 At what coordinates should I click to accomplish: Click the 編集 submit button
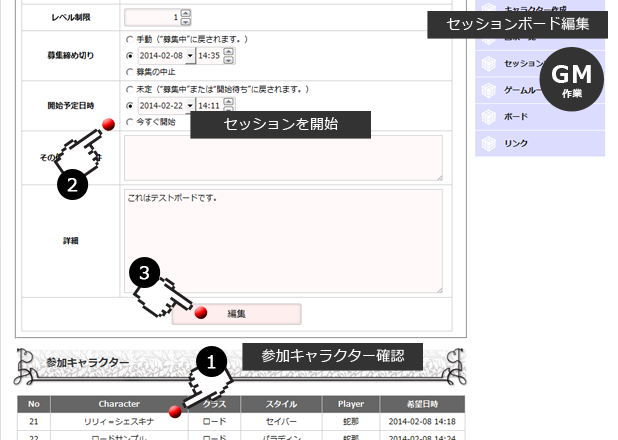pos(236,314)
